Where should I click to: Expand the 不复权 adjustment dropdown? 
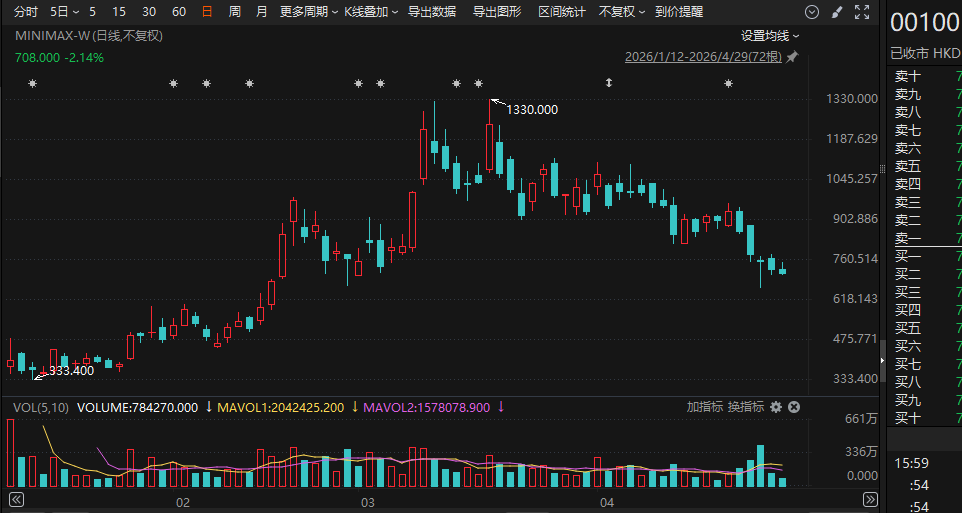pyautogui.click(x=622, y=12)
